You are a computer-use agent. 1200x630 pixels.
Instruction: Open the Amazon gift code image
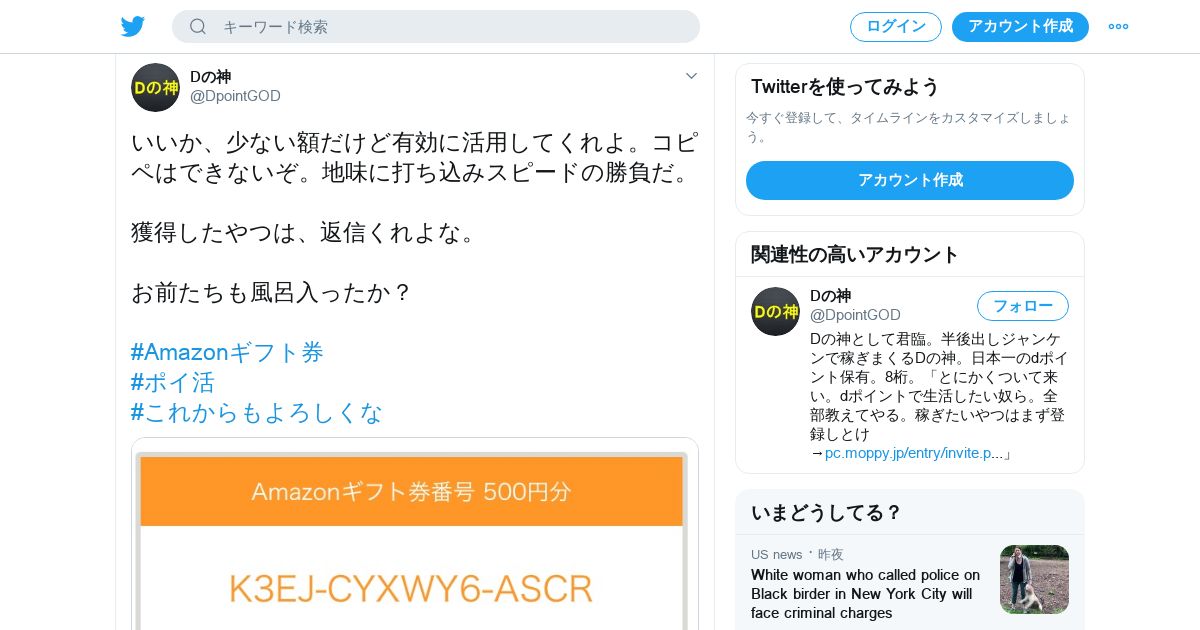coord(412,540)
